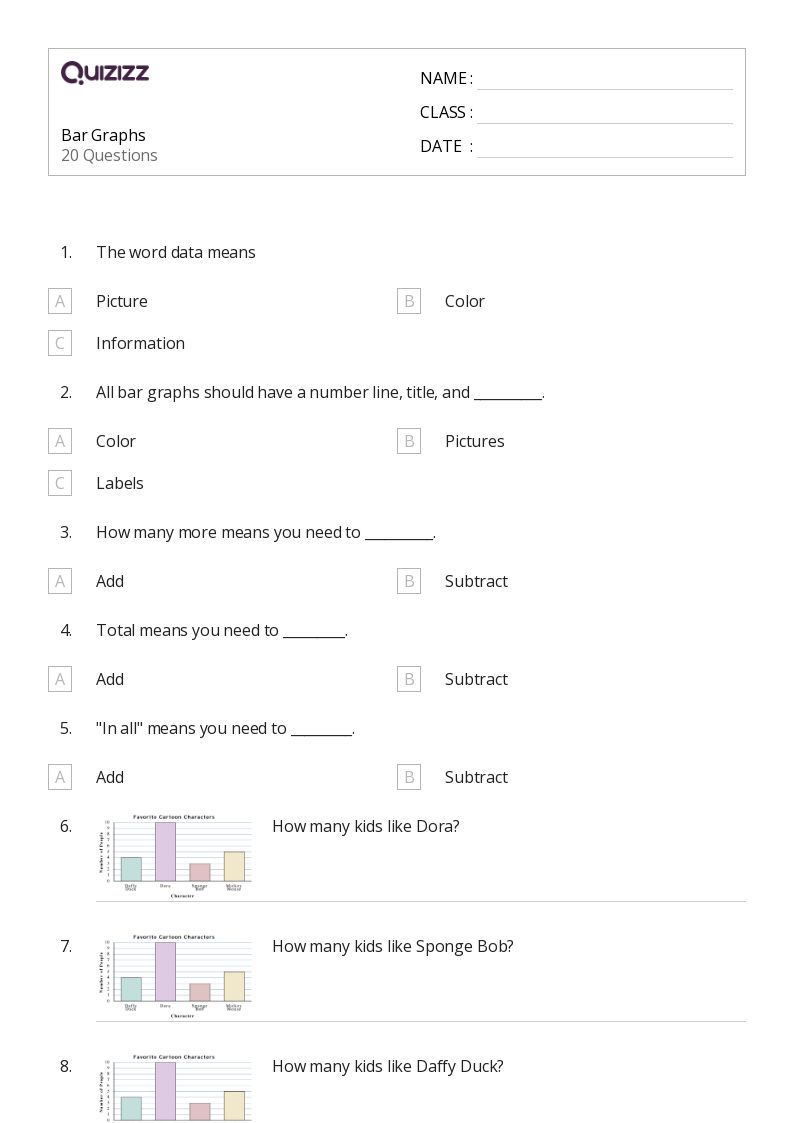
Task: Click the NAME input line
Action: coord(604,79)
